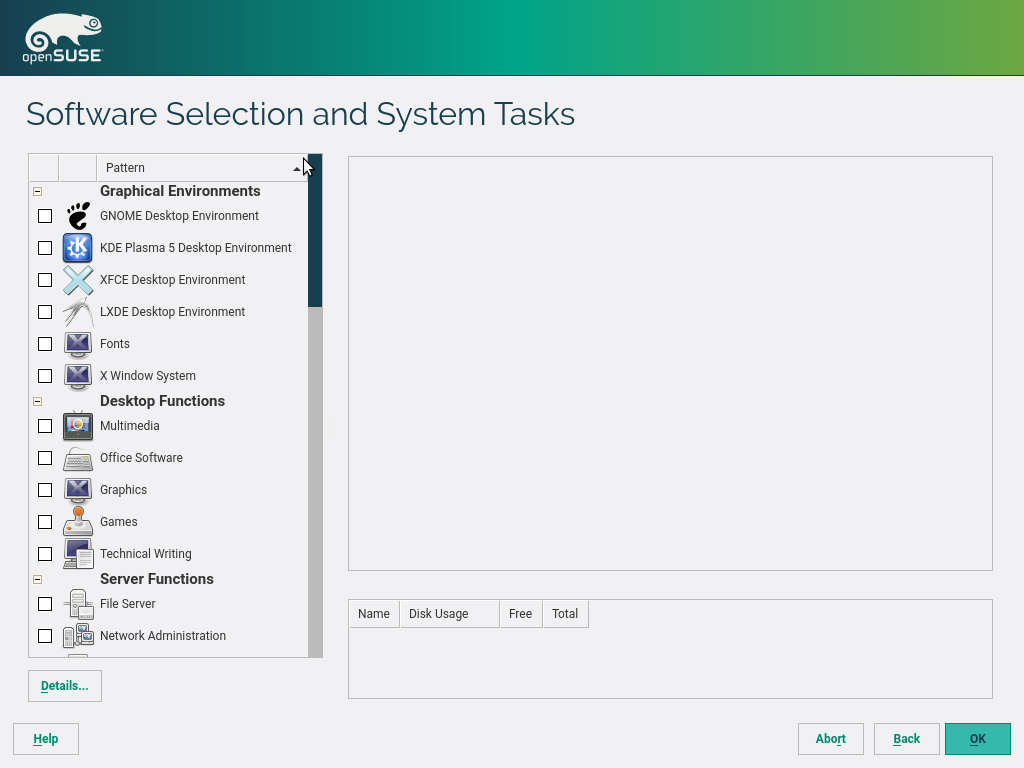The width and height of the screenshot is (1024, 768).
Task: Collapse the Server Functions group
Action: point(37,579)
